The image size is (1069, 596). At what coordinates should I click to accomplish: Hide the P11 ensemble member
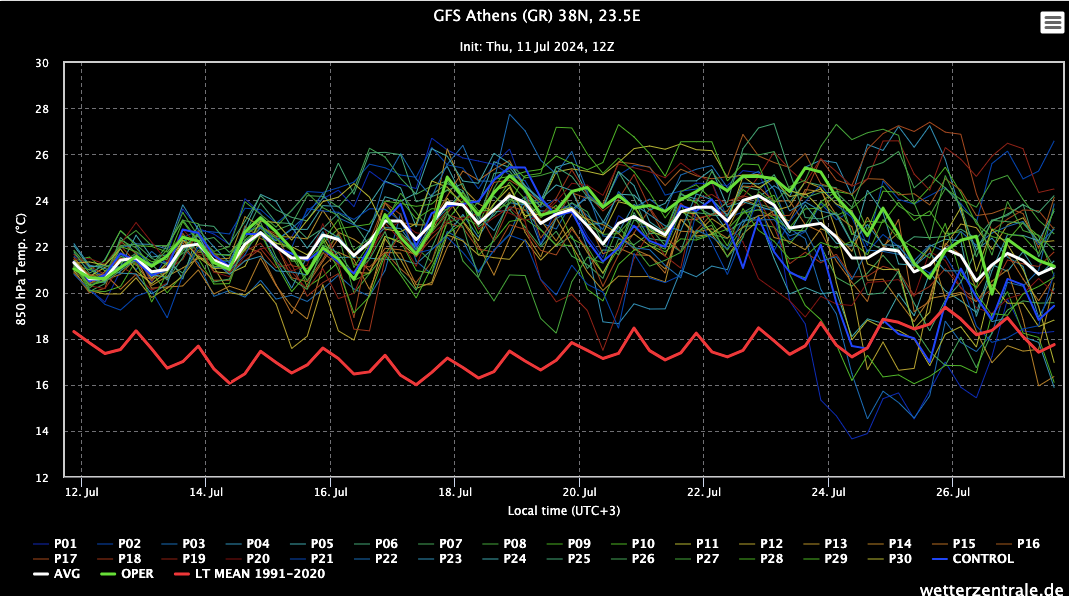pyautogui.click(x=697, y=543)
